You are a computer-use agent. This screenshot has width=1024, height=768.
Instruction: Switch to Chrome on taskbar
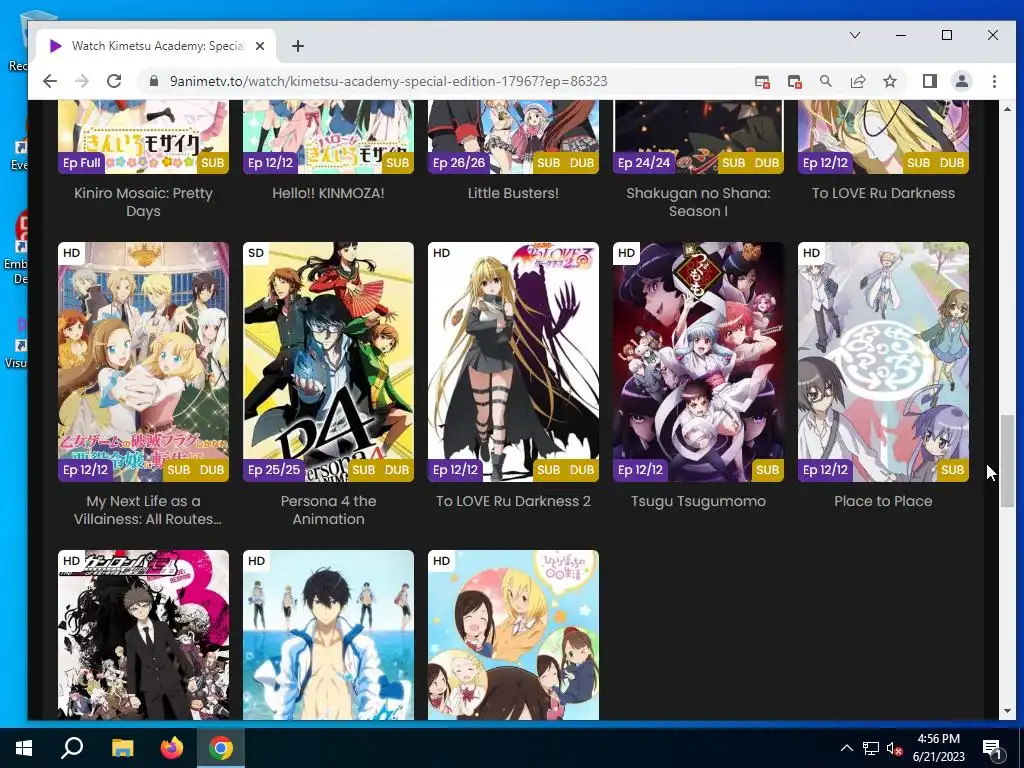coord(221,748)
